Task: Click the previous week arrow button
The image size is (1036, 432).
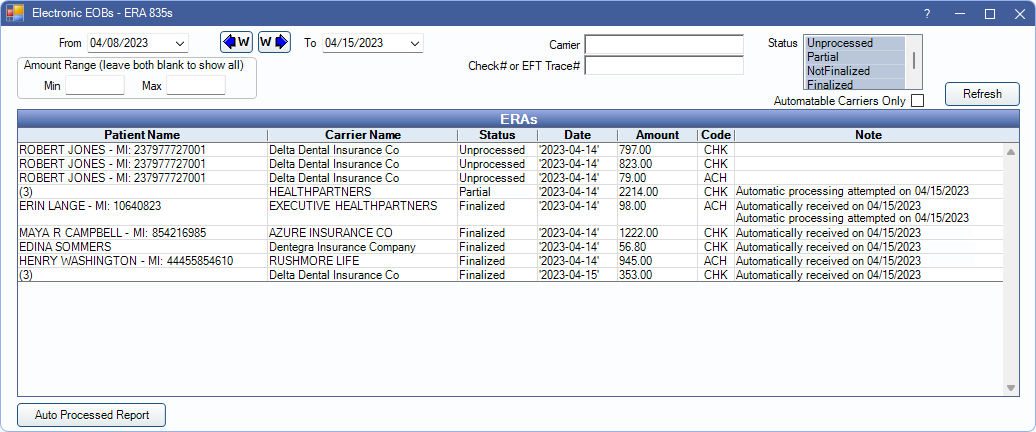Action: tap(236, 42)
